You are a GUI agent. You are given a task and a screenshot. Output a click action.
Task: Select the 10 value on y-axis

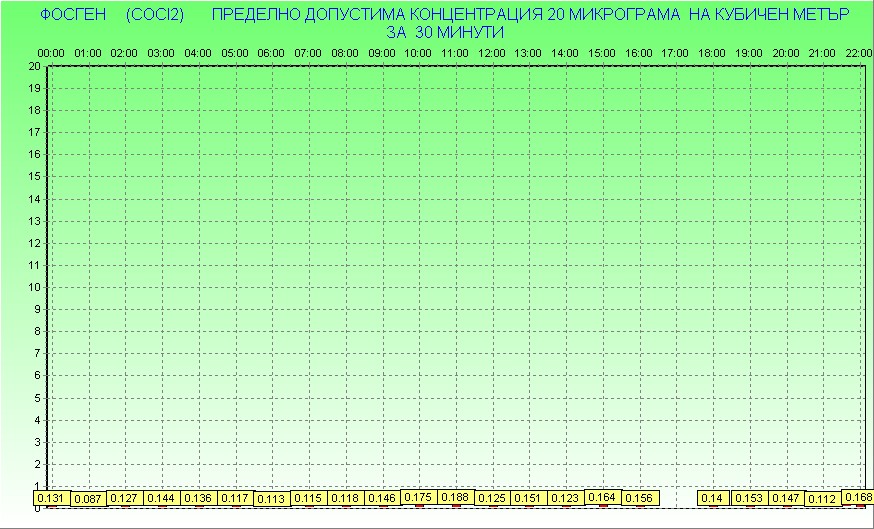tap(34, 287)
